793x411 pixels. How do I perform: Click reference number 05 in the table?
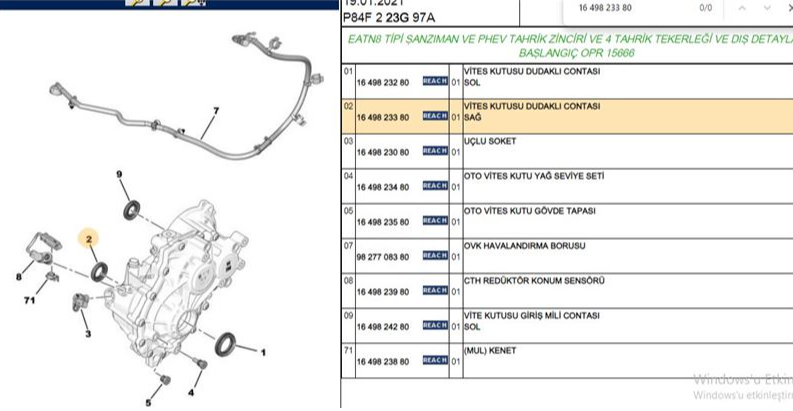(348, 211)
